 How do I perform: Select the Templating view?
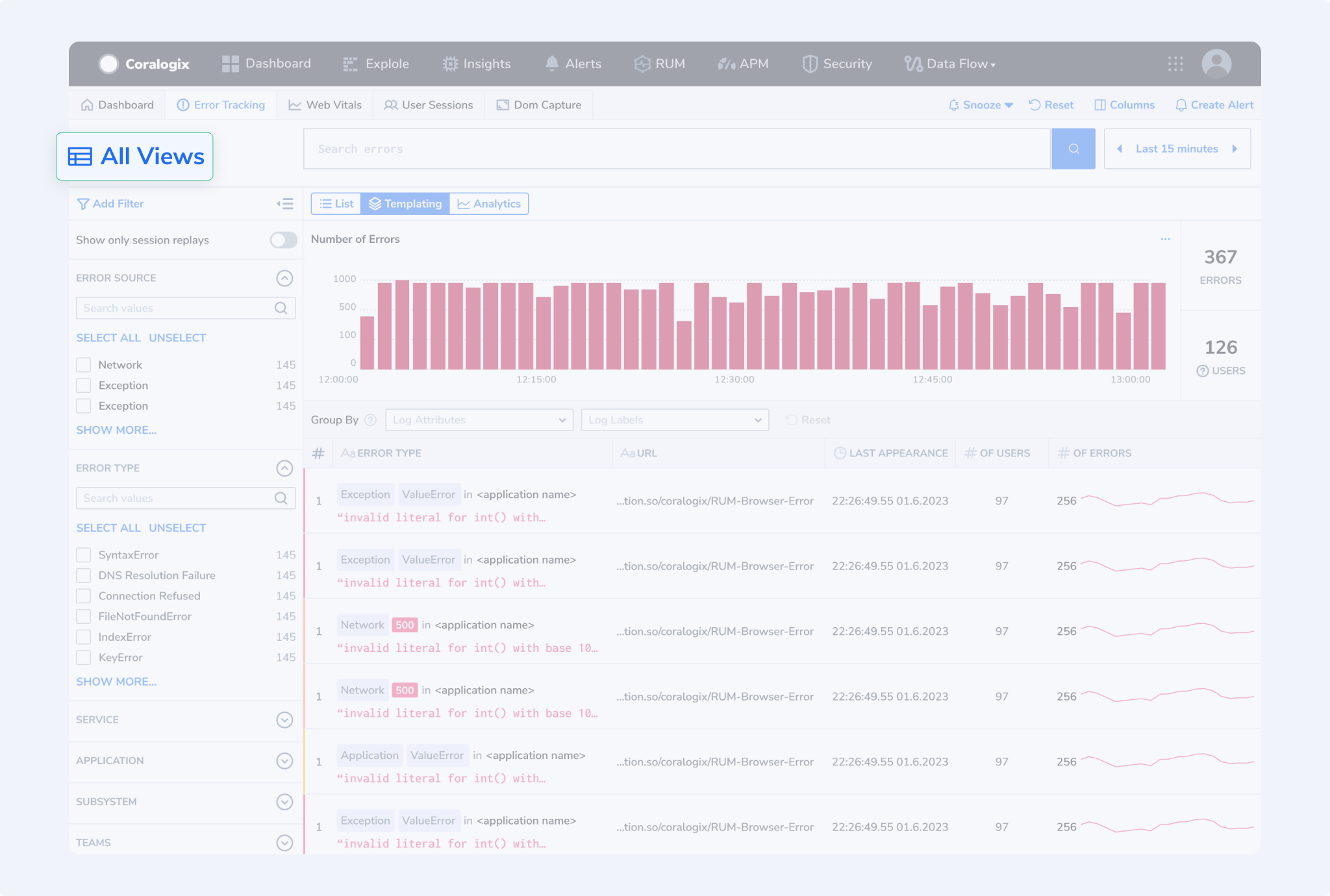coord(405,204)
